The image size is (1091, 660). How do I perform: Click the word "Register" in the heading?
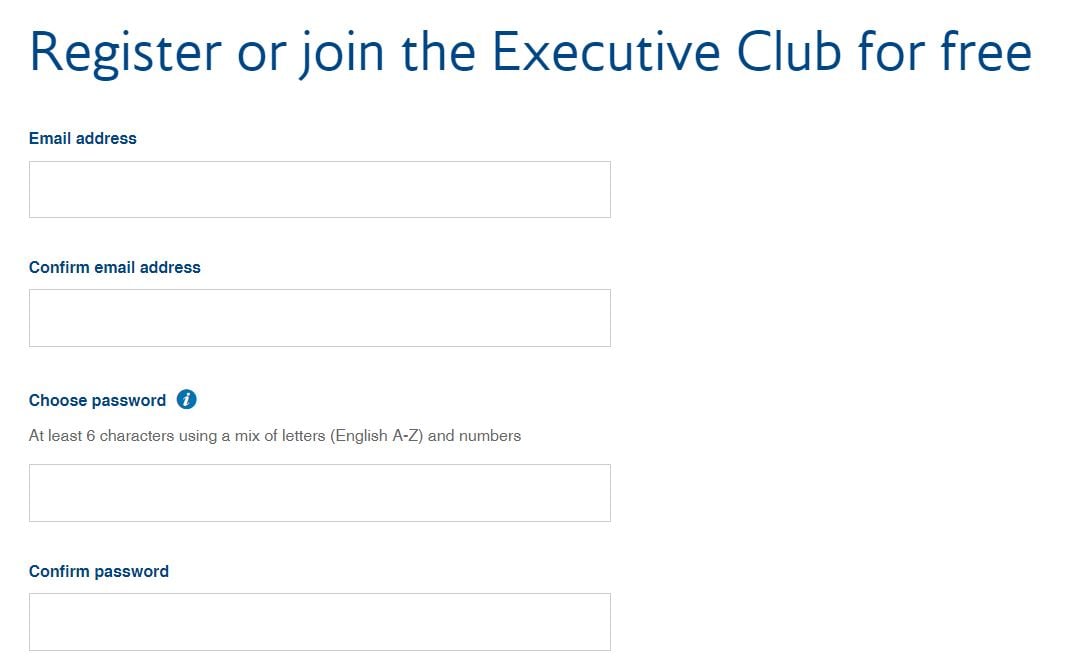[125, 54]
